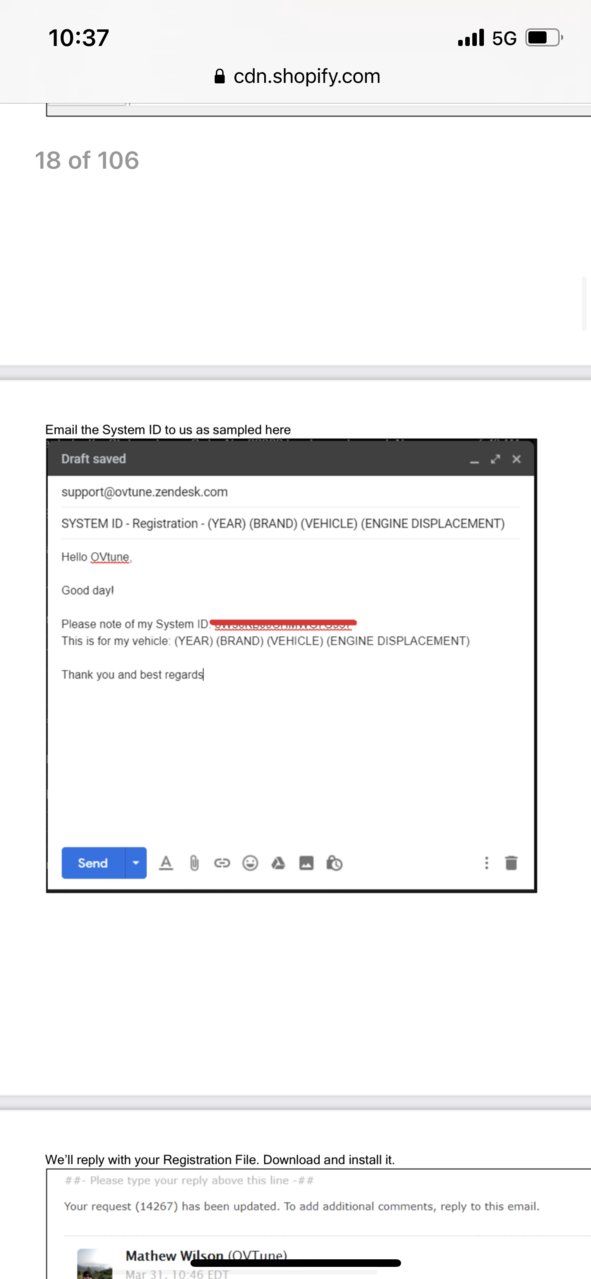Open the send options arrow beside Send

[x=136, y=863]
